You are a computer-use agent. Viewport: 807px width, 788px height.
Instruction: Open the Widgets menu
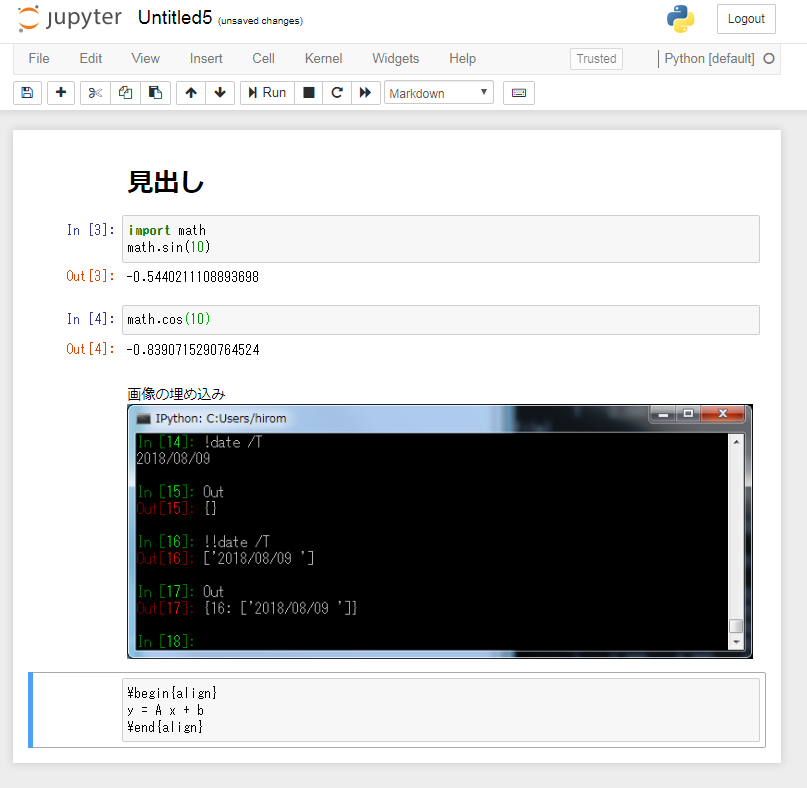(x=395, y=59)
